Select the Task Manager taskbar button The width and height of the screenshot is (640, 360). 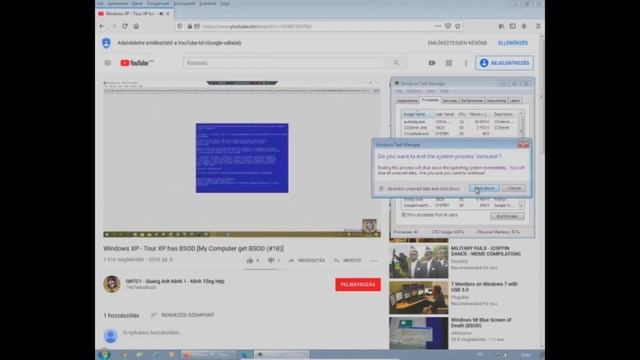tap(282, 355)
